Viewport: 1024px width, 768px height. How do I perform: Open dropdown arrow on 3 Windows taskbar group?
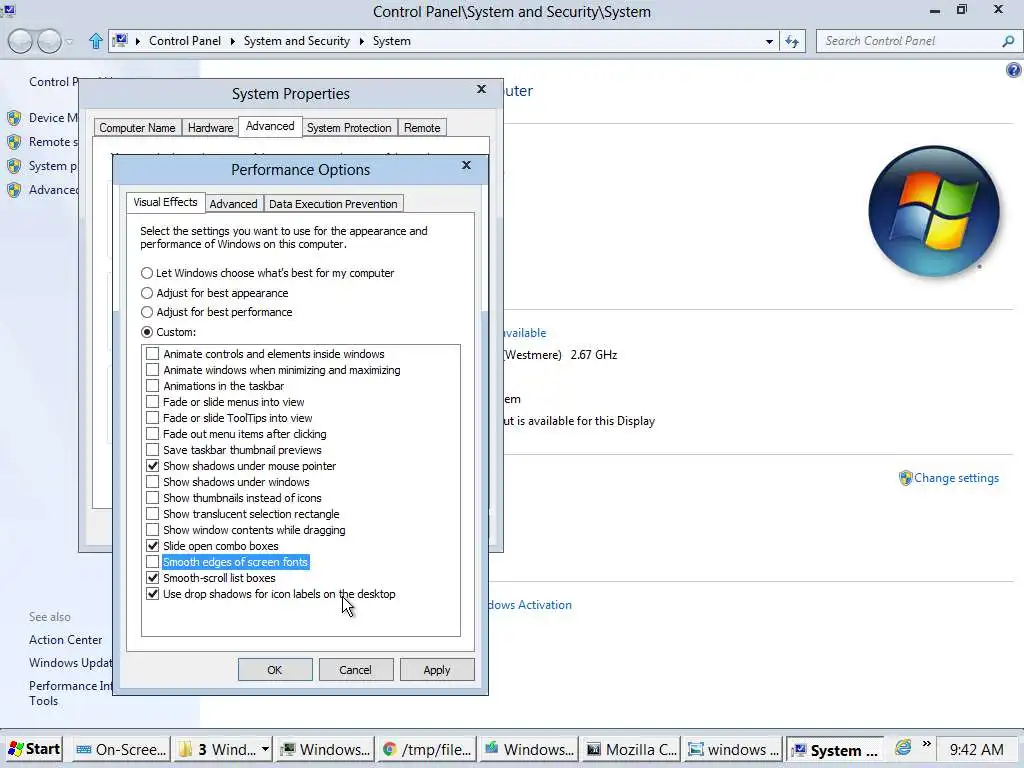click(265, 750)
